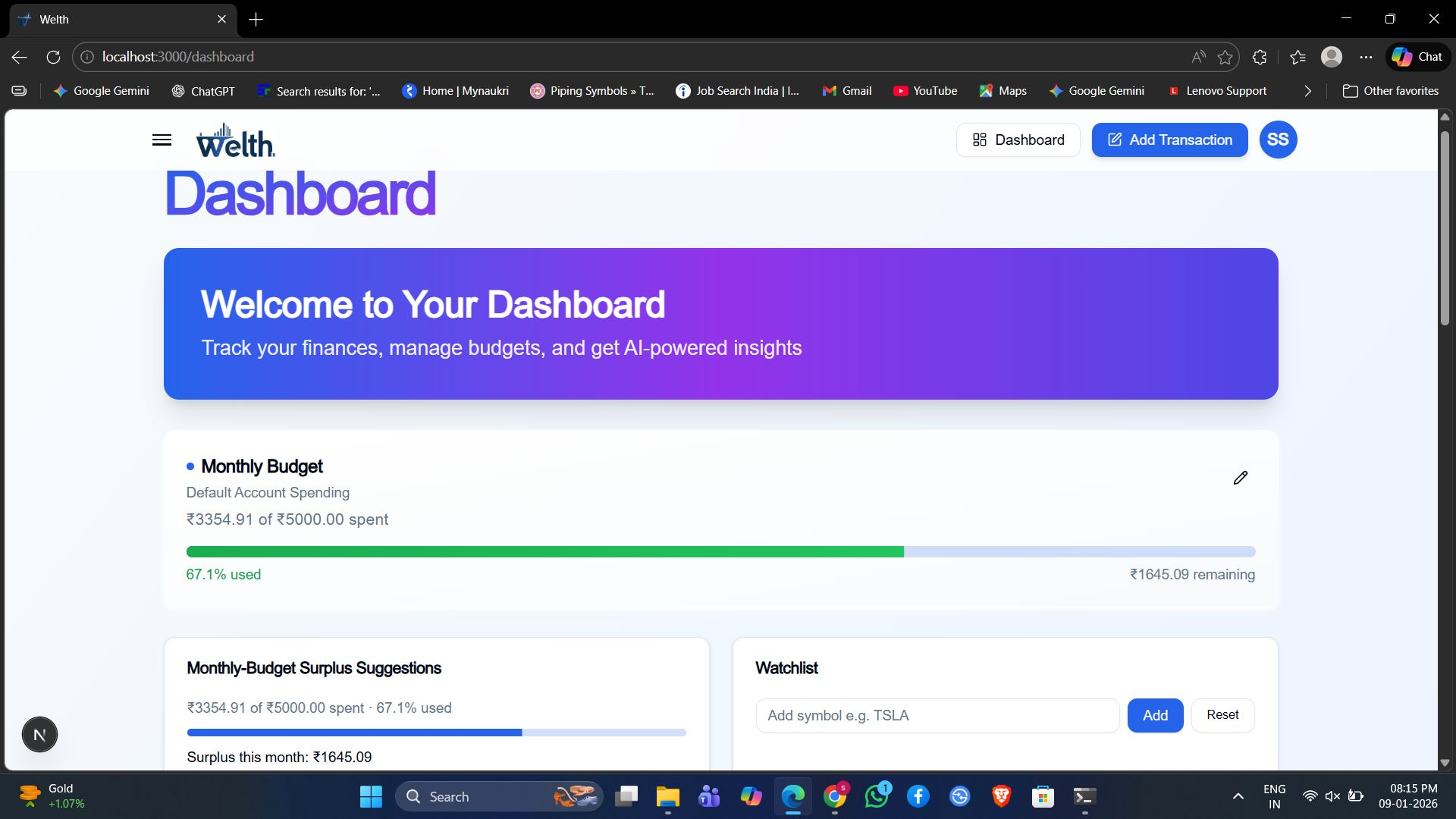Focus the Add symbol input field

[x=937, y=715]
